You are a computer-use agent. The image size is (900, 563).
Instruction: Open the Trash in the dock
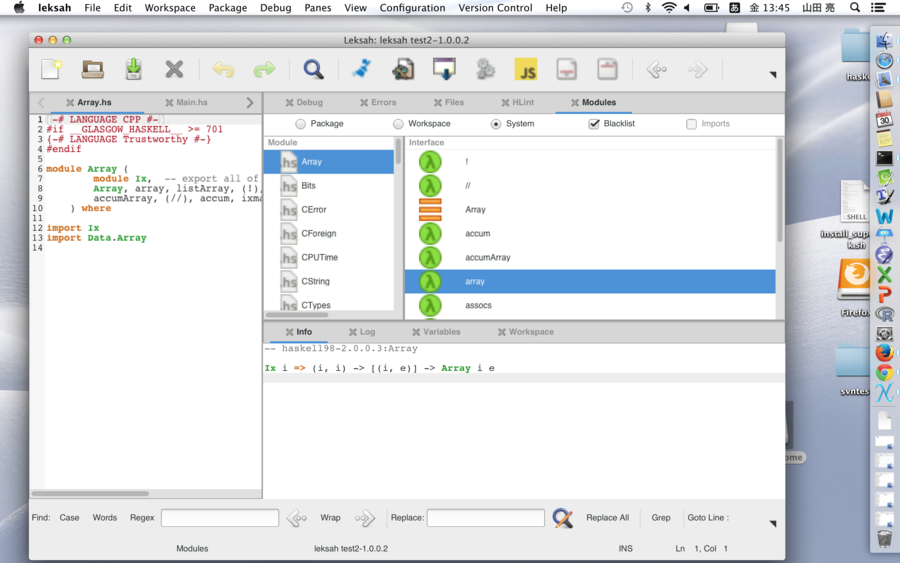(x=885, y=538)
